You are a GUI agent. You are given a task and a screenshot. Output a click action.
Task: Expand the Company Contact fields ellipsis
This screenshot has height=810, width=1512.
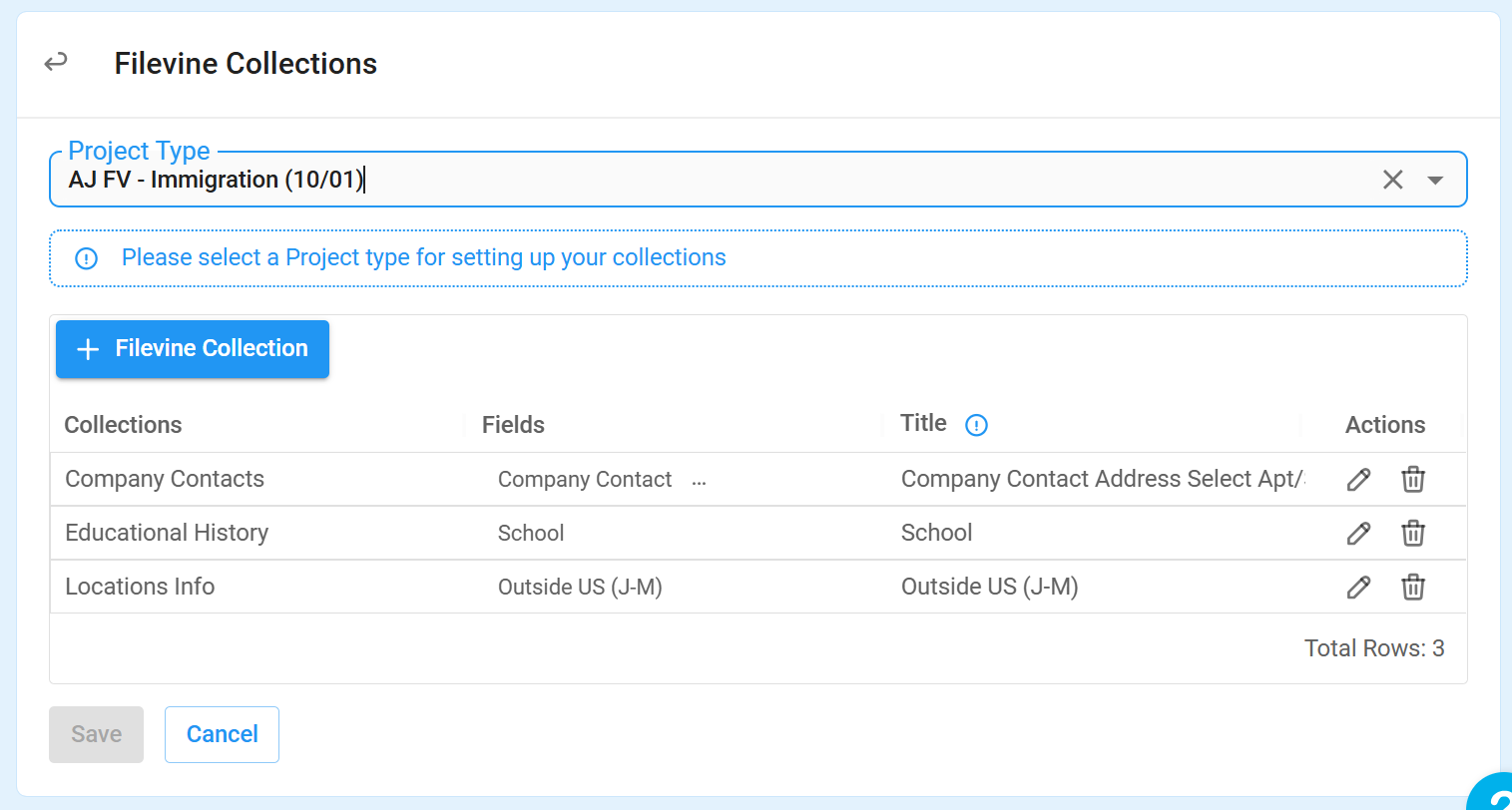tap(699, 482)
